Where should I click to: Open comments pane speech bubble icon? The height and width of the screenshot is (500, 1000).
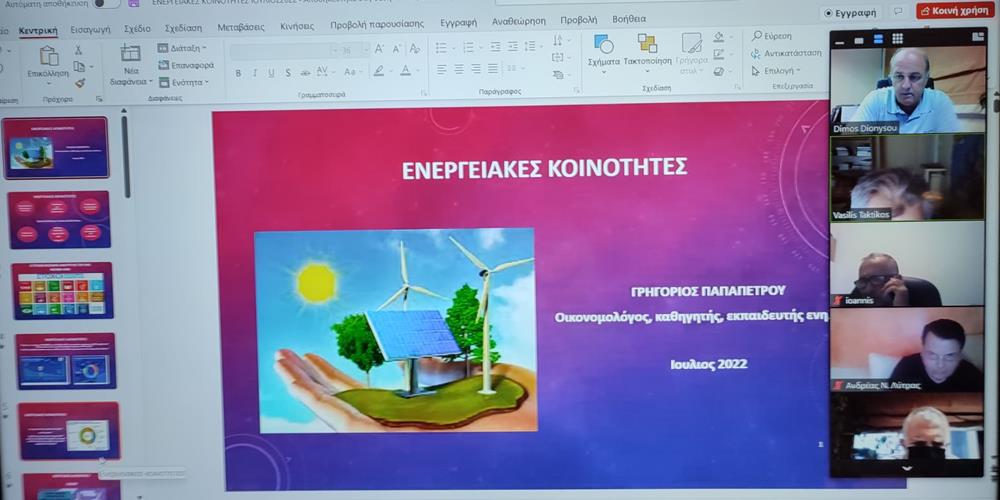pos(898,11)
